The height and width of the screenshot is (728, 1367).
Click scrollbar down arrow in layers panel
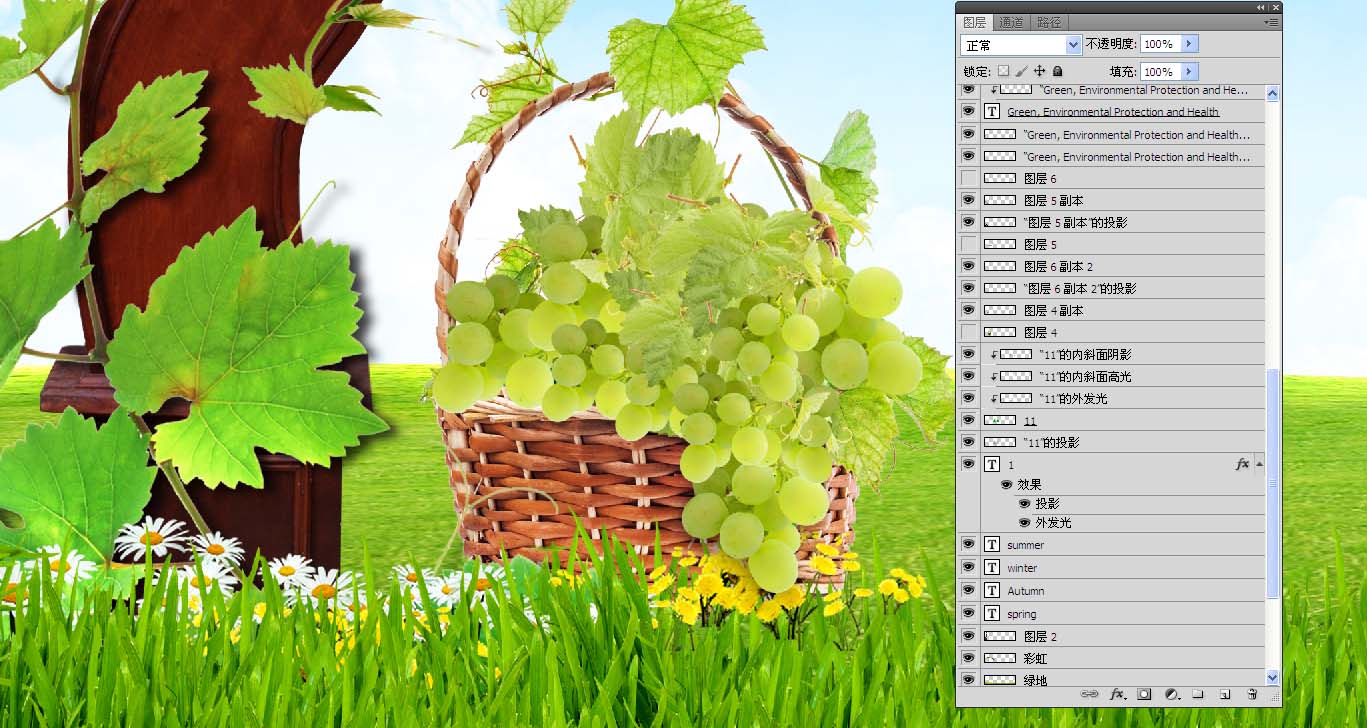[x=1273, y=678]
